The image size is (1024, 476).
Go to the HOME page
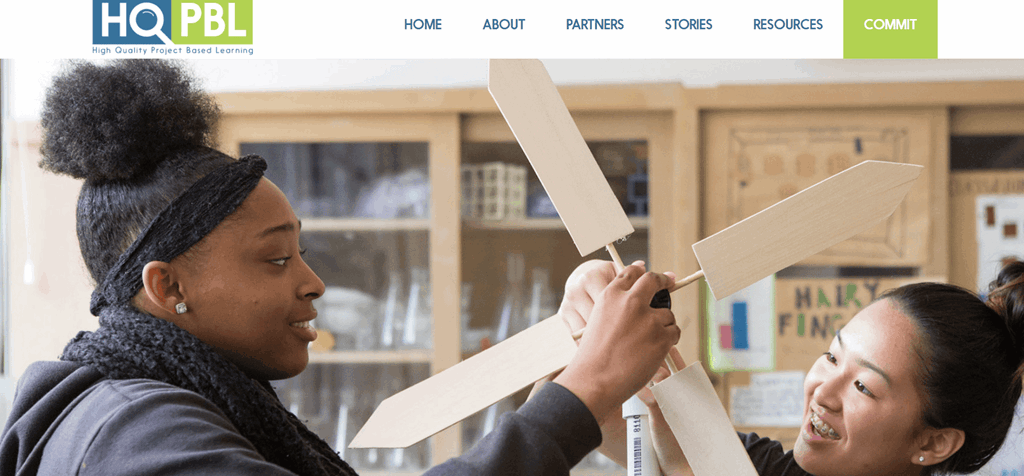(423, 25)
